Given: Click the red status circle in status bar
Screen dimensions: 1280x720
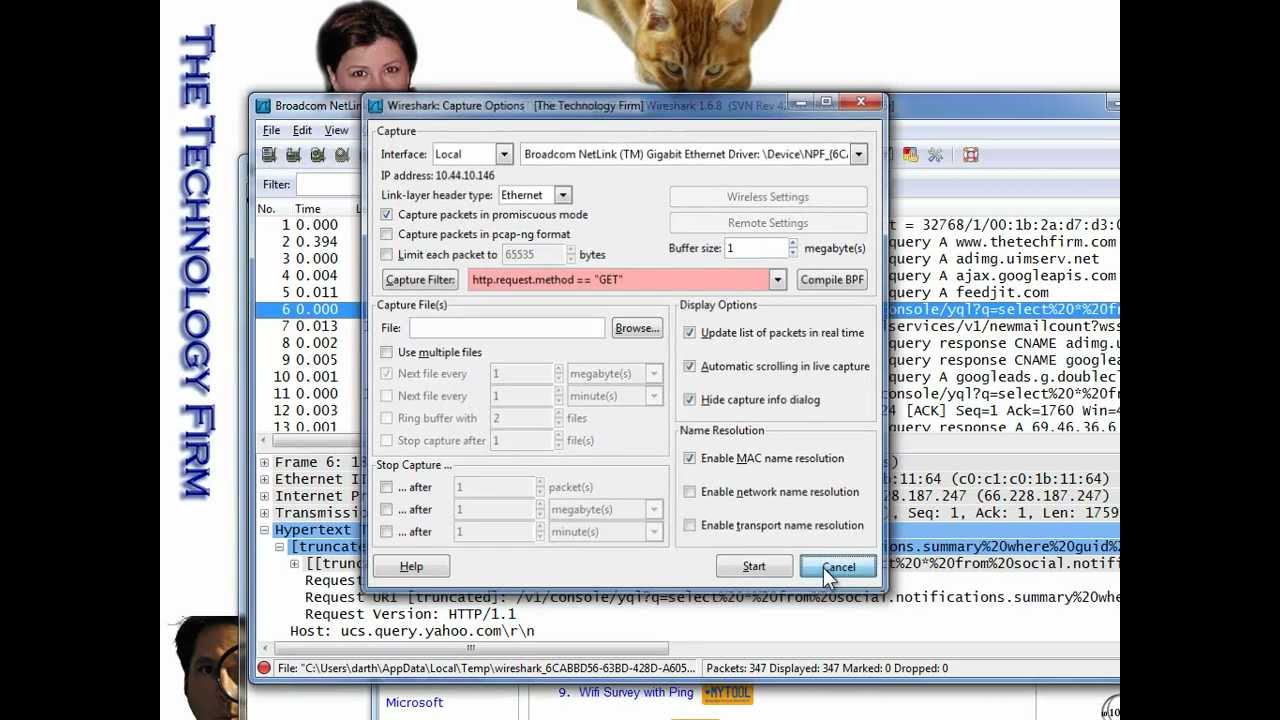Looking at the screenshot, I should click(264, 668).
